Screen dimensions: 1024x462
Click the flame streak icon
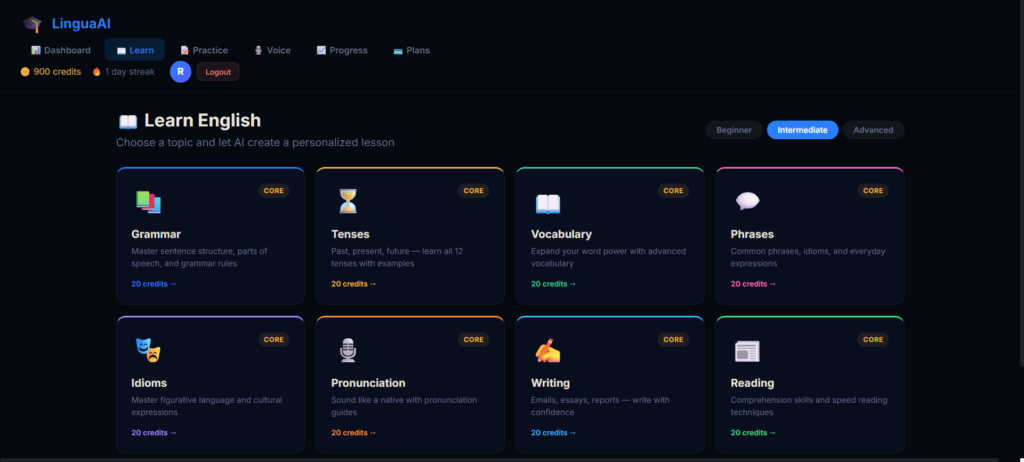[x=97, y=72]
